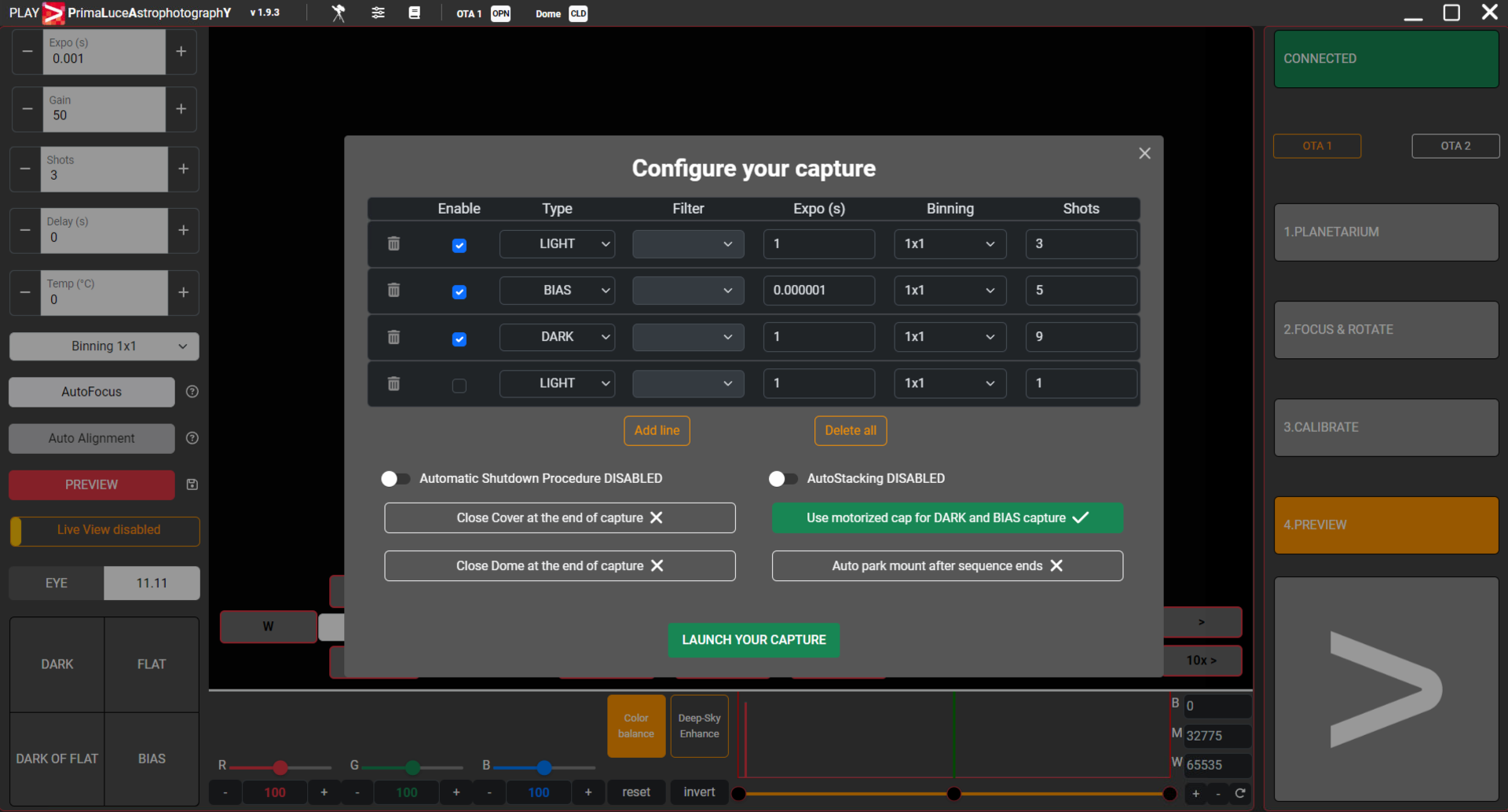
Task: Click LAUNCH YOUR CAPTURE button
Action: coord(754,641)
